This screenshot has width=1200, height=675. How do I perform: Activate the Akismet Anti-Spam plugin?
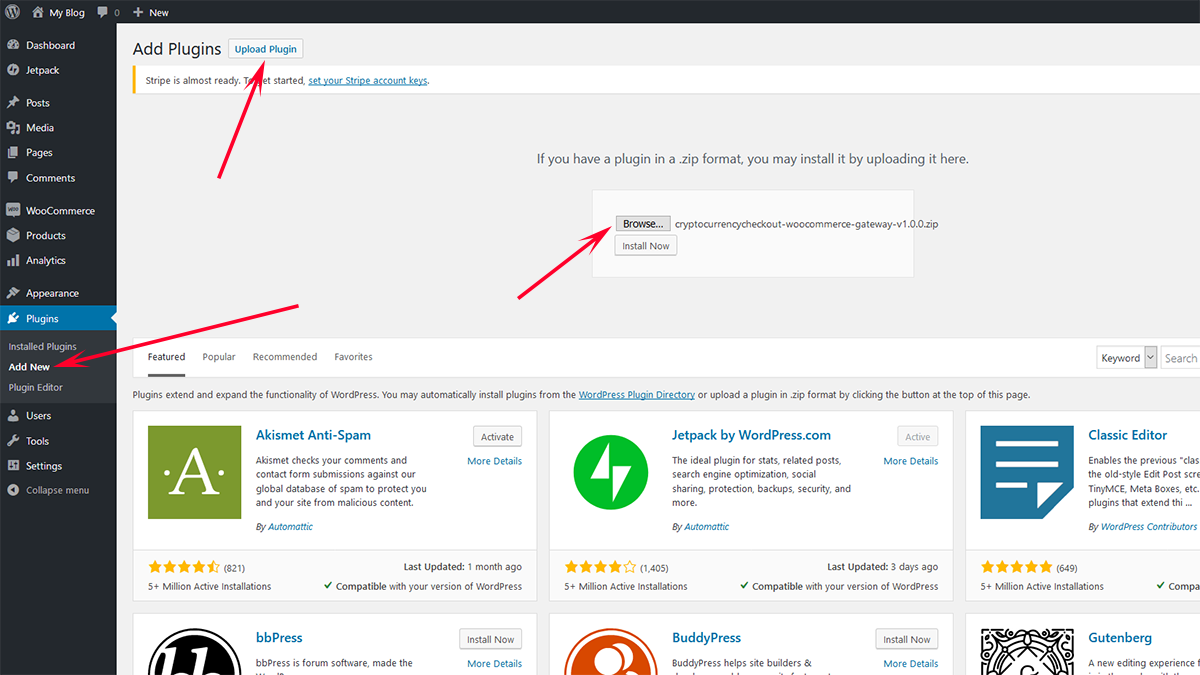click(497, 437)
